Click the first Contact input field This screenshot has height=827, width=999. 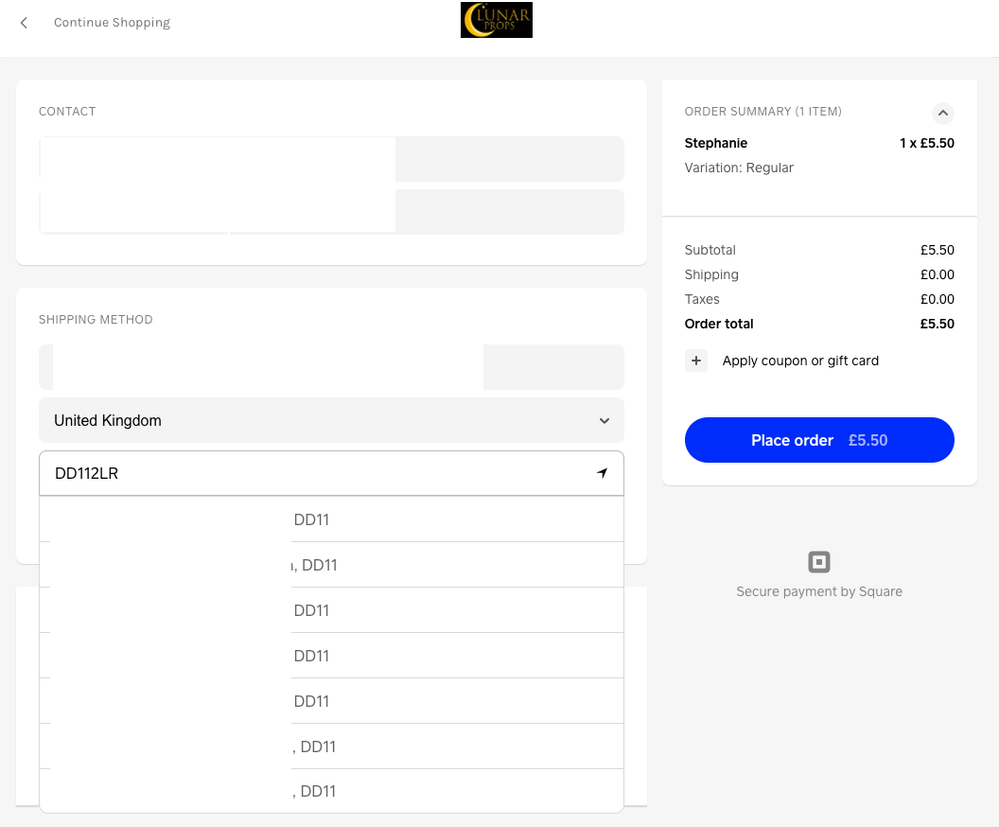point(331,159)
